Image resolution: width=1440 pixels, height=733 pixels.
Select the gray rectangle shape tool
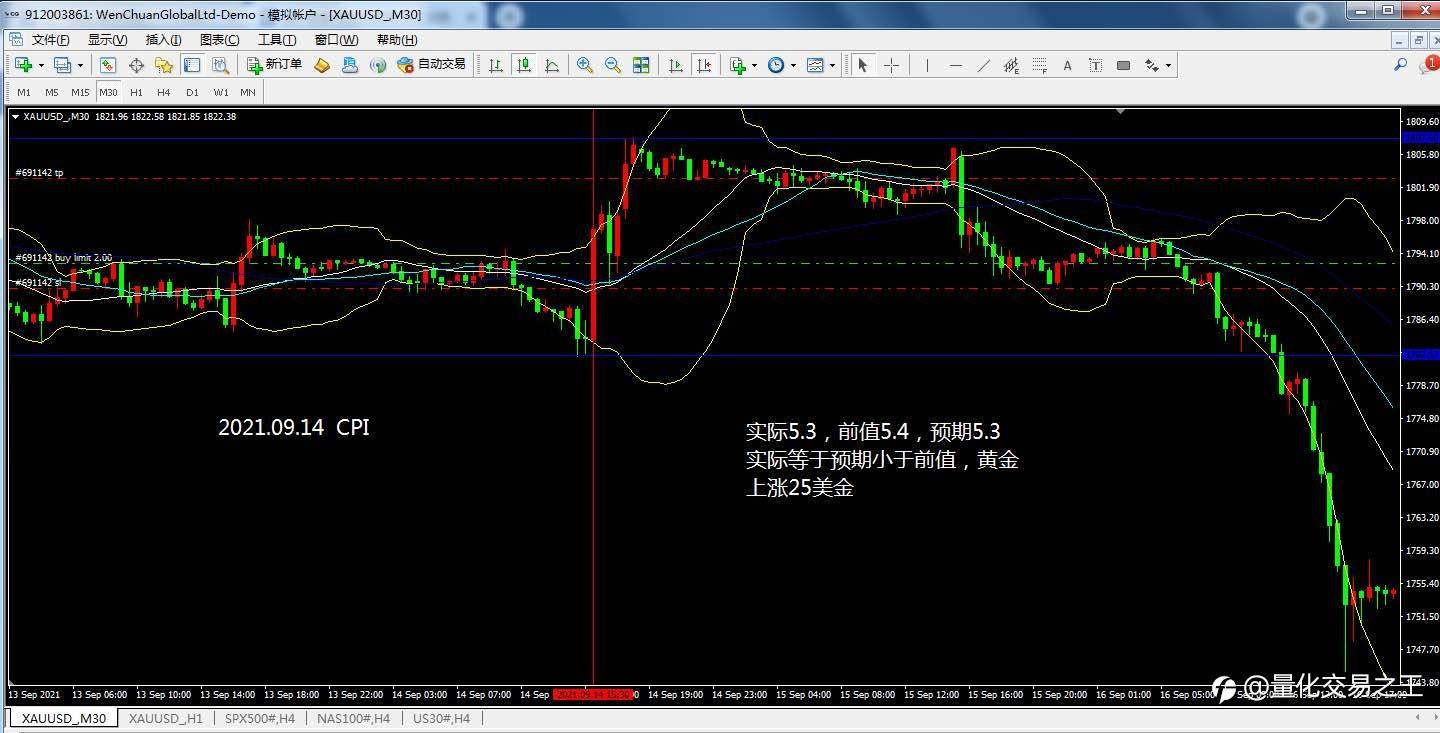[x=1123, y=65]
